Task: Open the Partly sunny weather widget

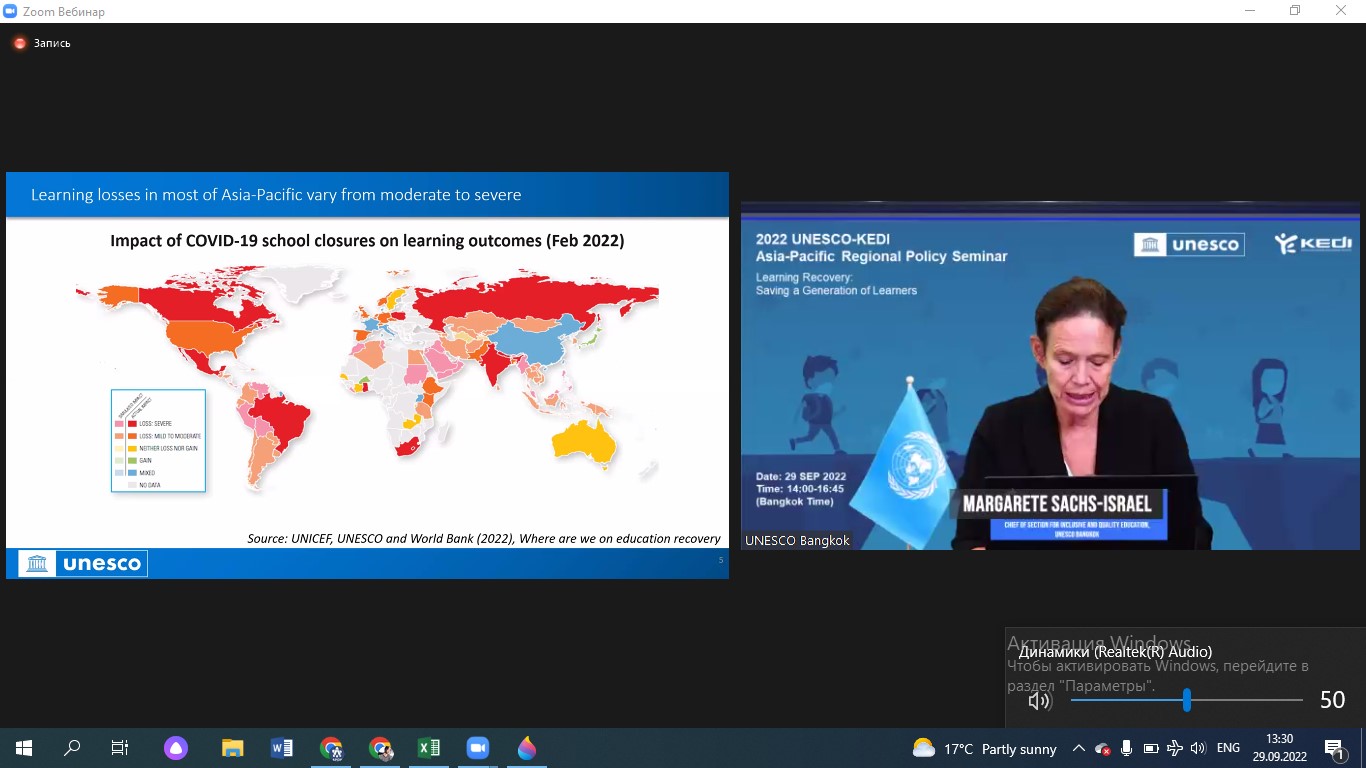Action: click(x=985, y=748)
